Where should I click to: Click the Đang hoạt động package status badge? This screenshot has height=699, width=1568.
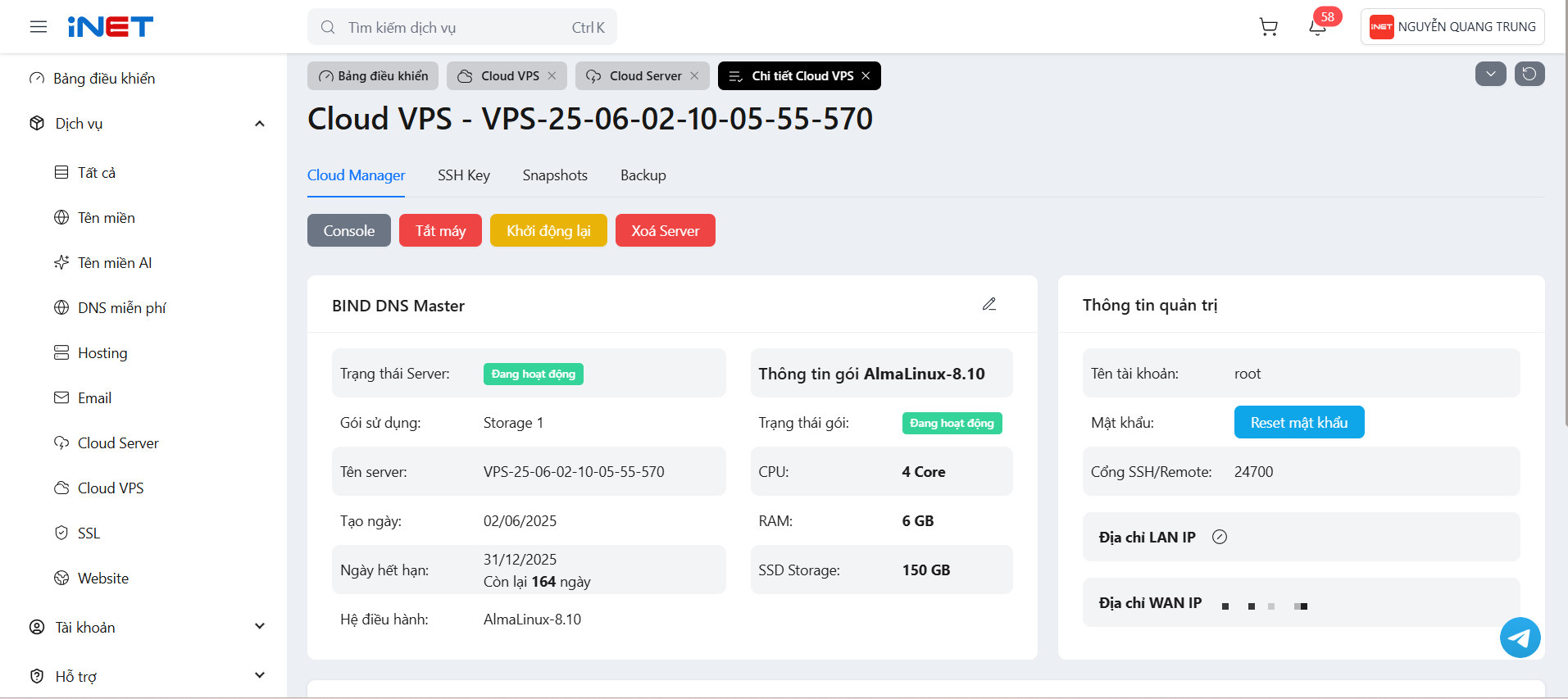952,423
